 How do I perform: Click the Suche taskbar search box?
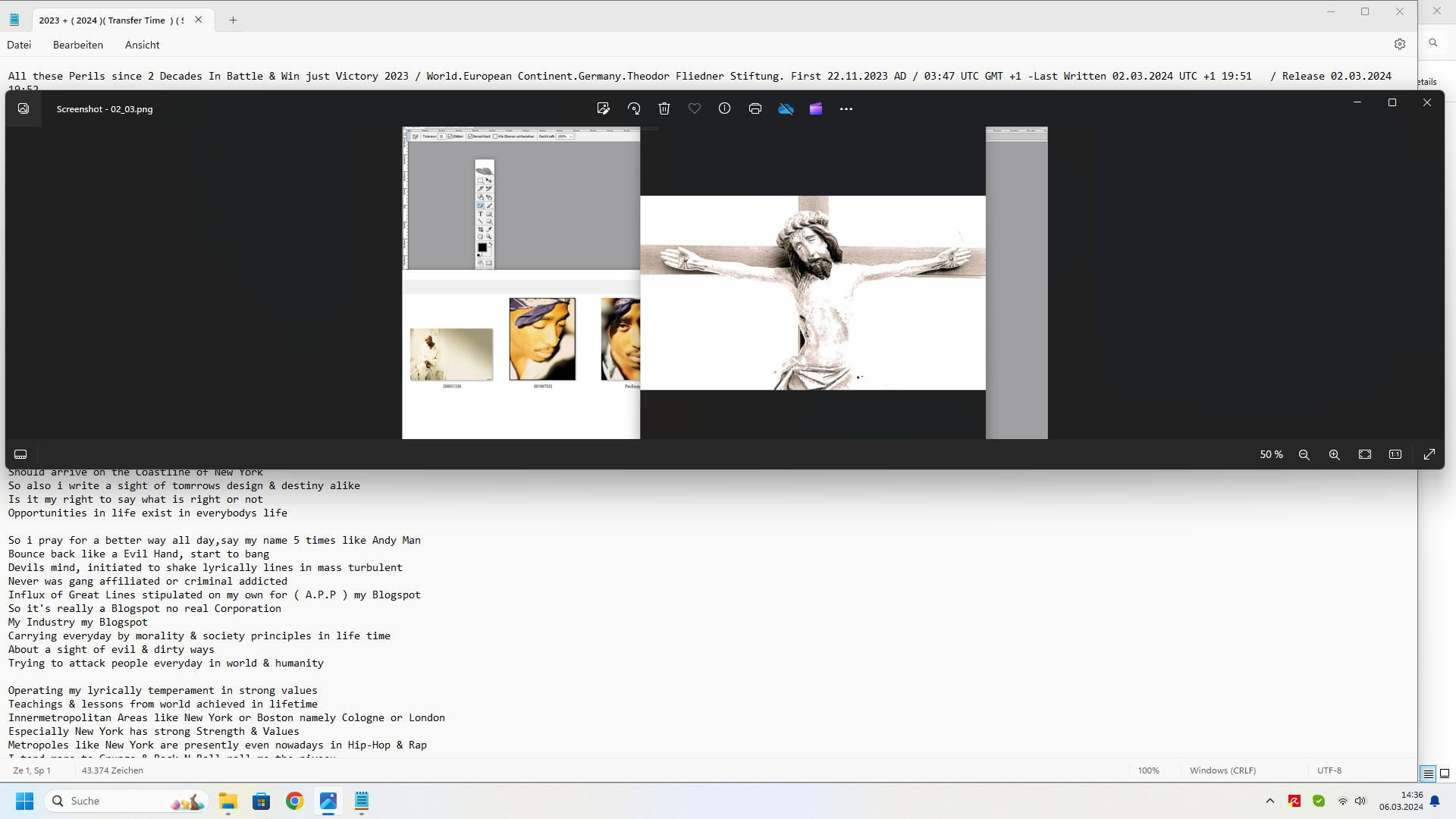coord(126,801)
